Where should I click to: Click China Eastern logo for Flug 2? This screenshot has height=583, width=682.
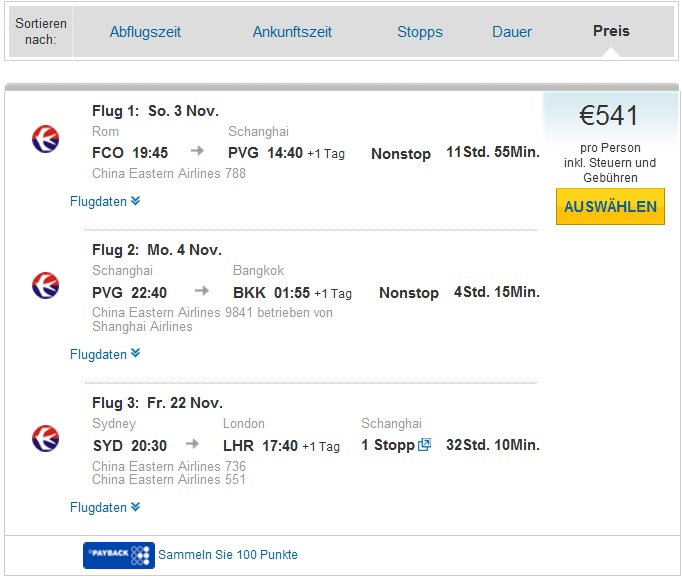click(x=46, y=286)
